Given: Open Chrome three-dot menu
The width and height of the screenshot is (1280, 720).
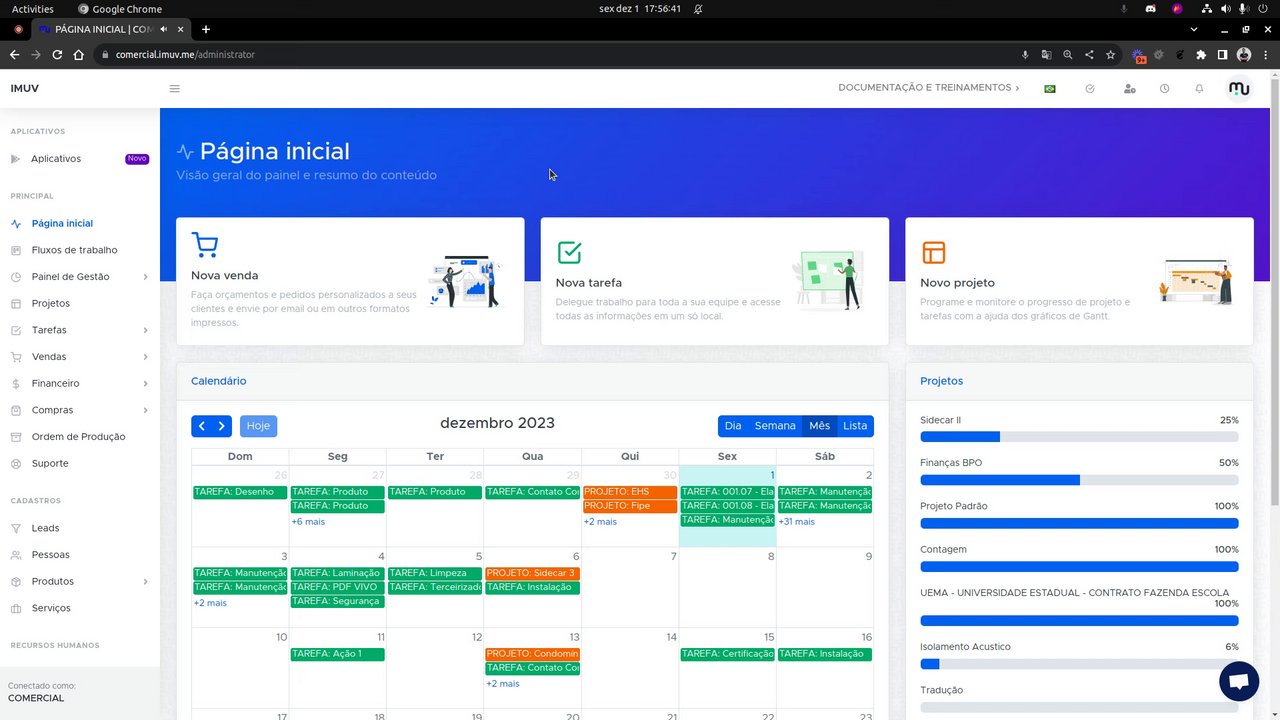Looking at the screenshot, I should [1265, 55].
